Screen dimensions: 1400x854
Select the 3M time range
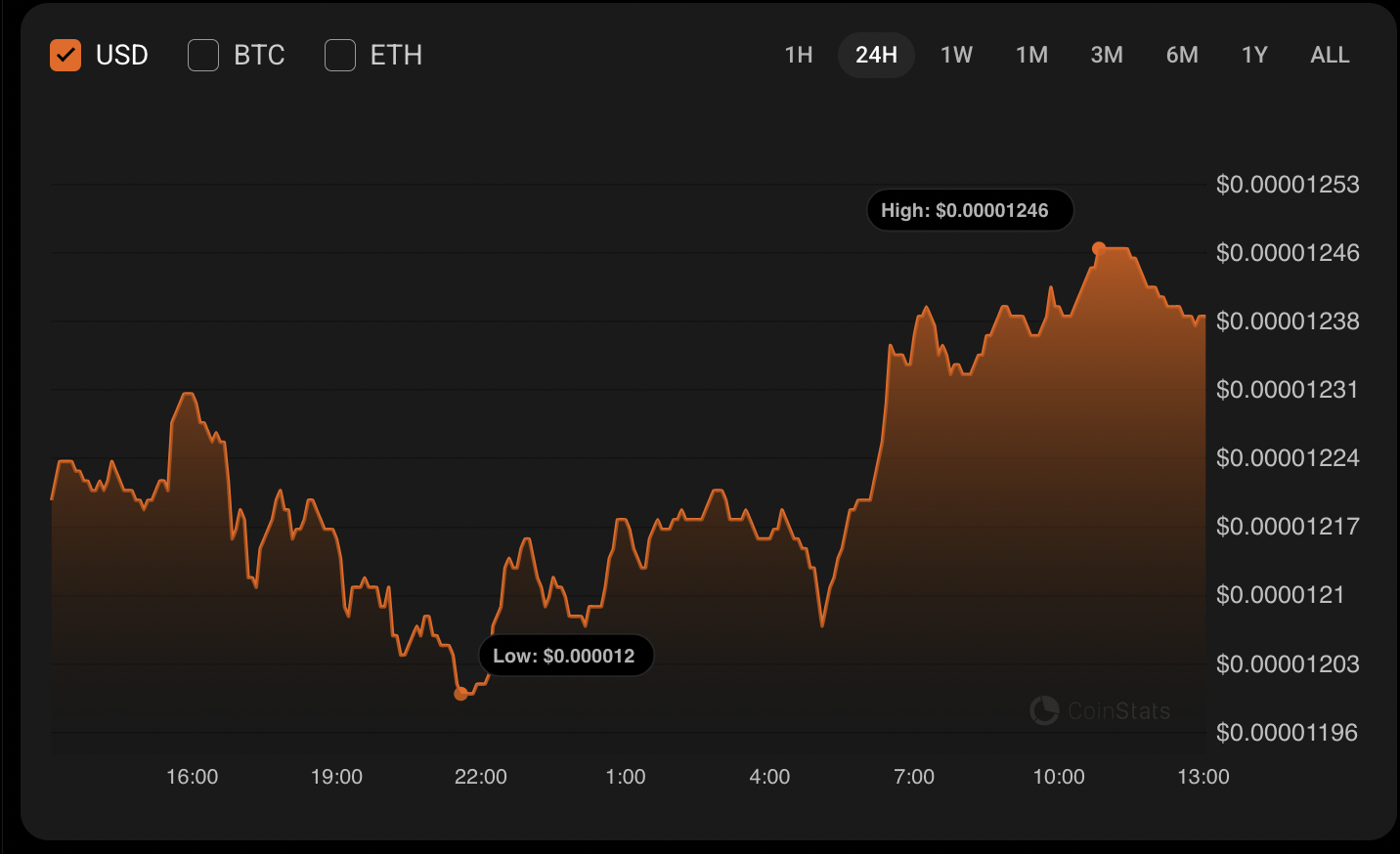coord(1107,55)
